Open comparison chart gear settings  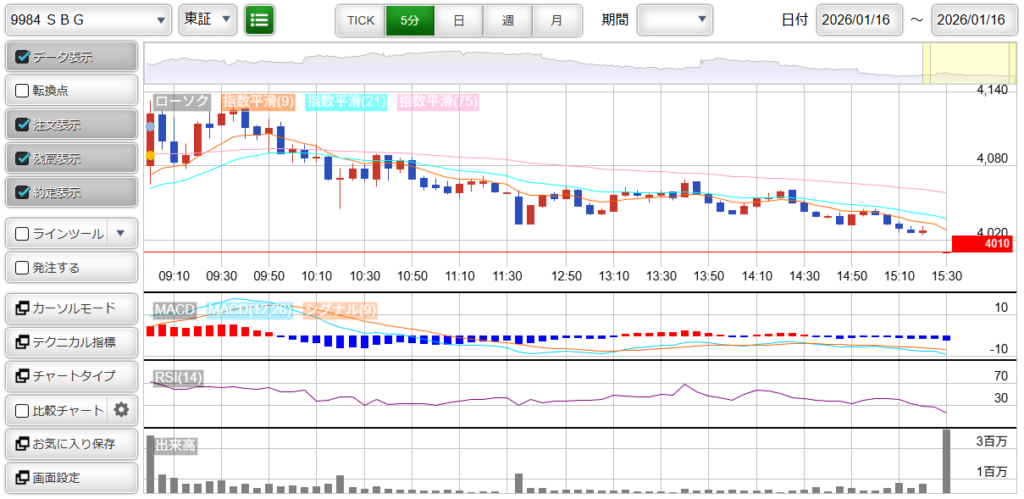point(121,409)
